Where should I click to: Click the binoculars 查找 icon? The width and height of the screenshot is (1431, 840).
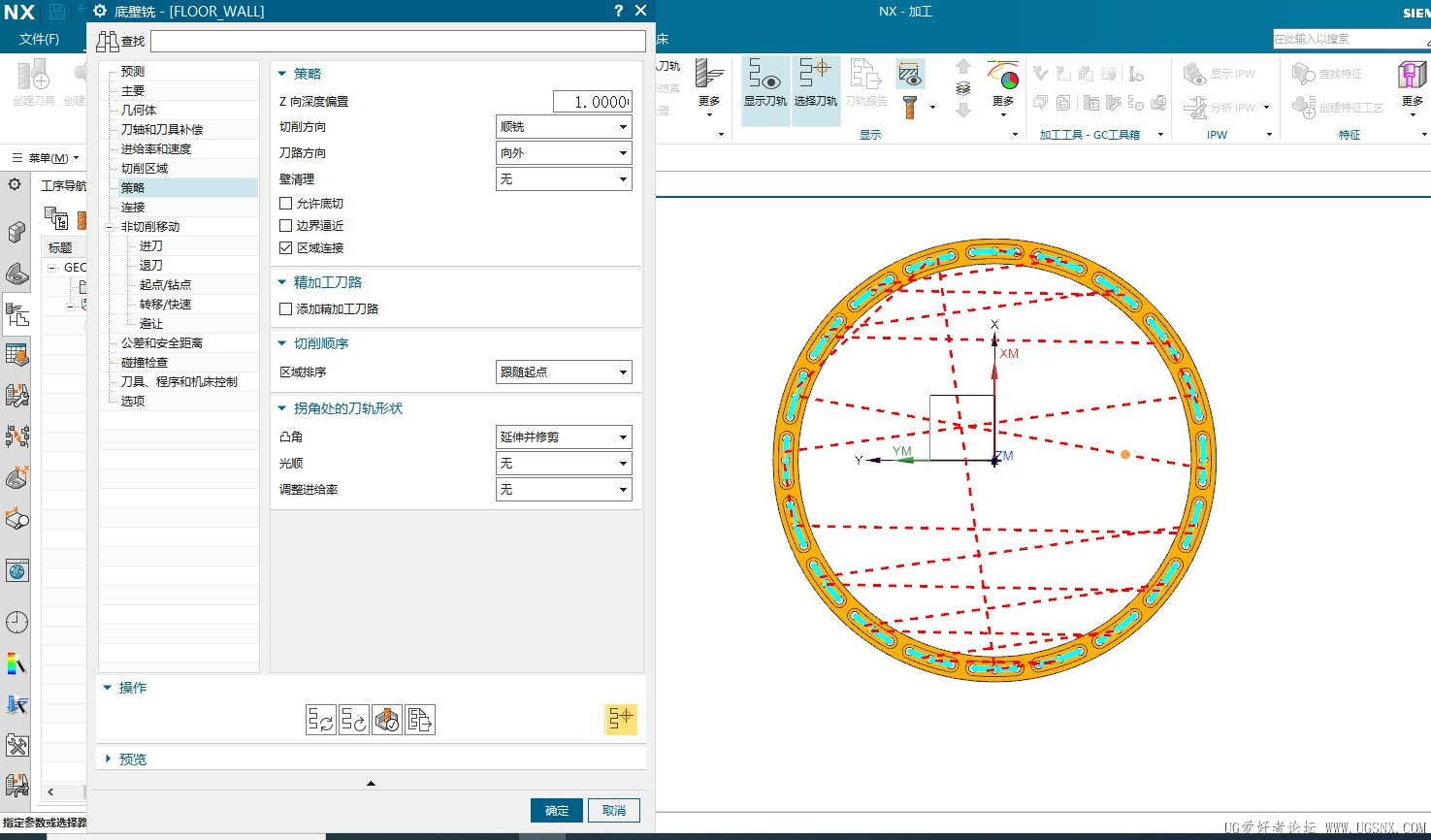point(107,42)
